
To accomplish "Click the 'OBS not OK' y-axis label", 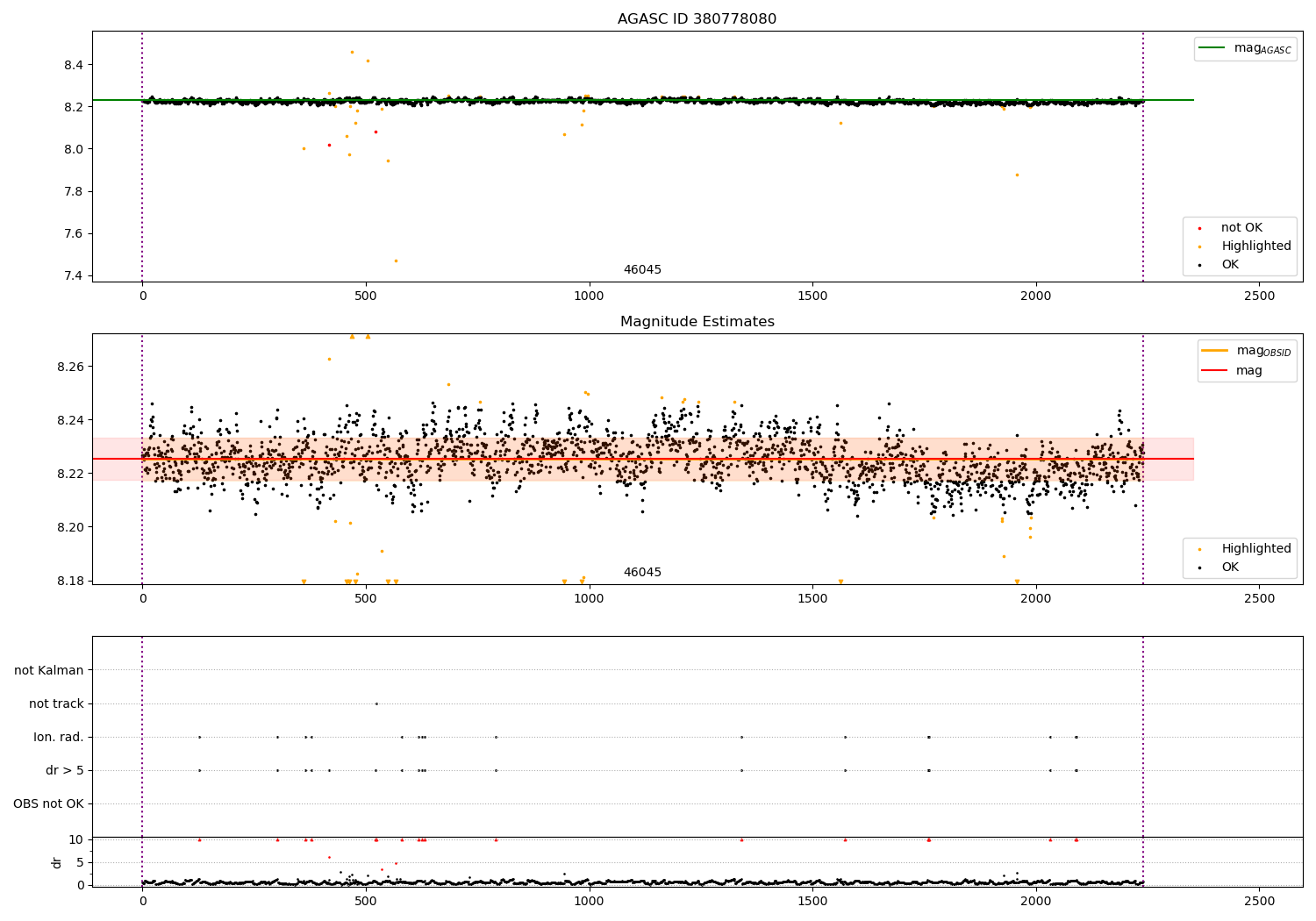I will tap(48, 804).
